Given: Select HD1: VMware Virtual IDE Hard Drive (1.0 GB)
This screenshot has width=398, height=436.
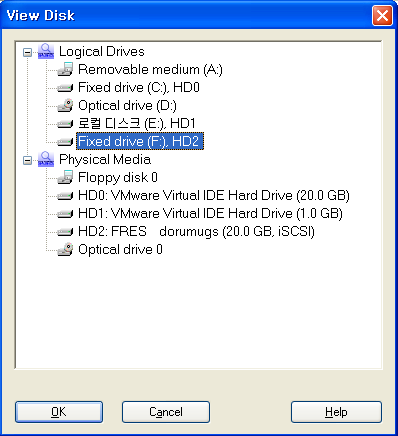Looking at the screenshot, I should 210,214.
